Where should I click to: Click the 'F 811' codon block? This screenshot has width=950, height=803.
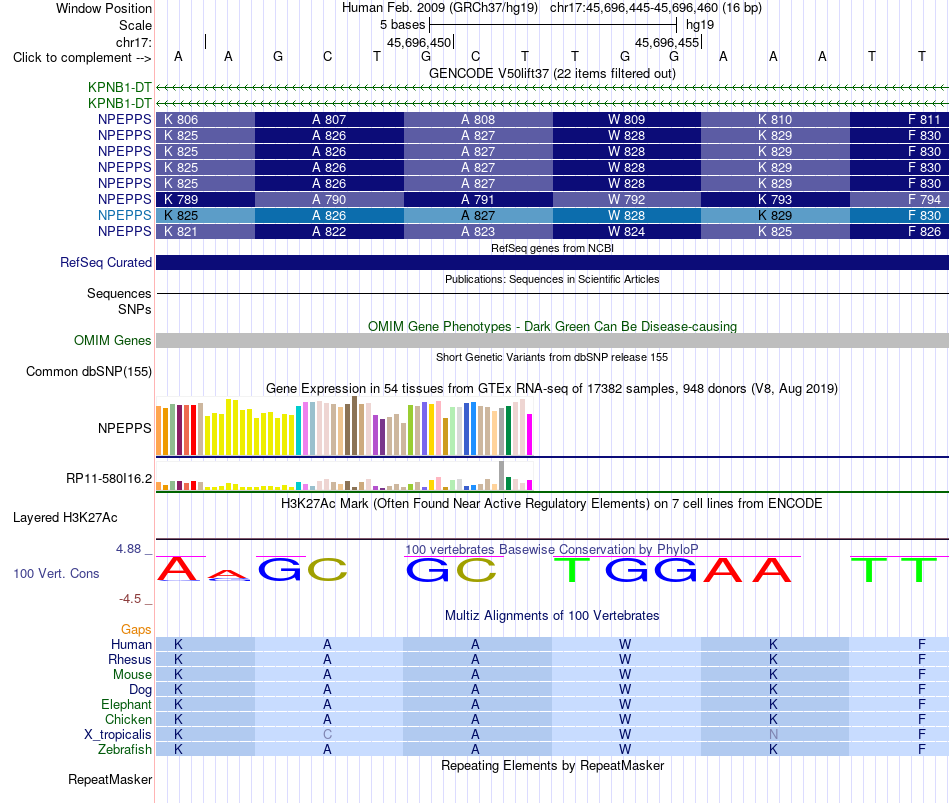899,119
